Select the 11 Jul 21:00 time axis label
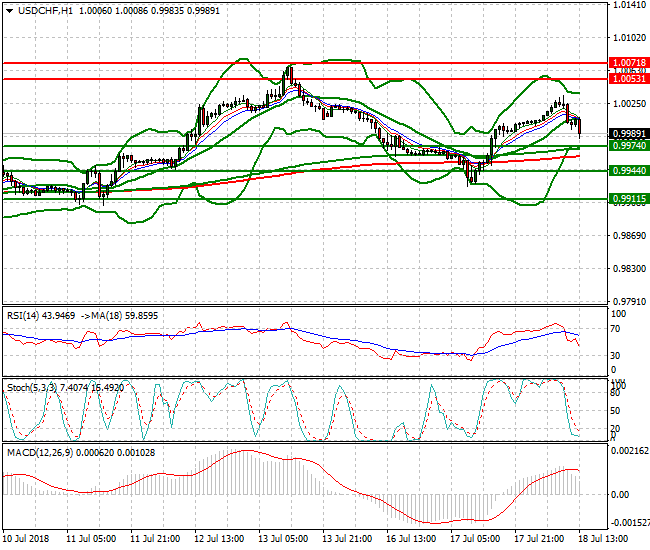The image size is (650, 550). [x=155, y=539]
